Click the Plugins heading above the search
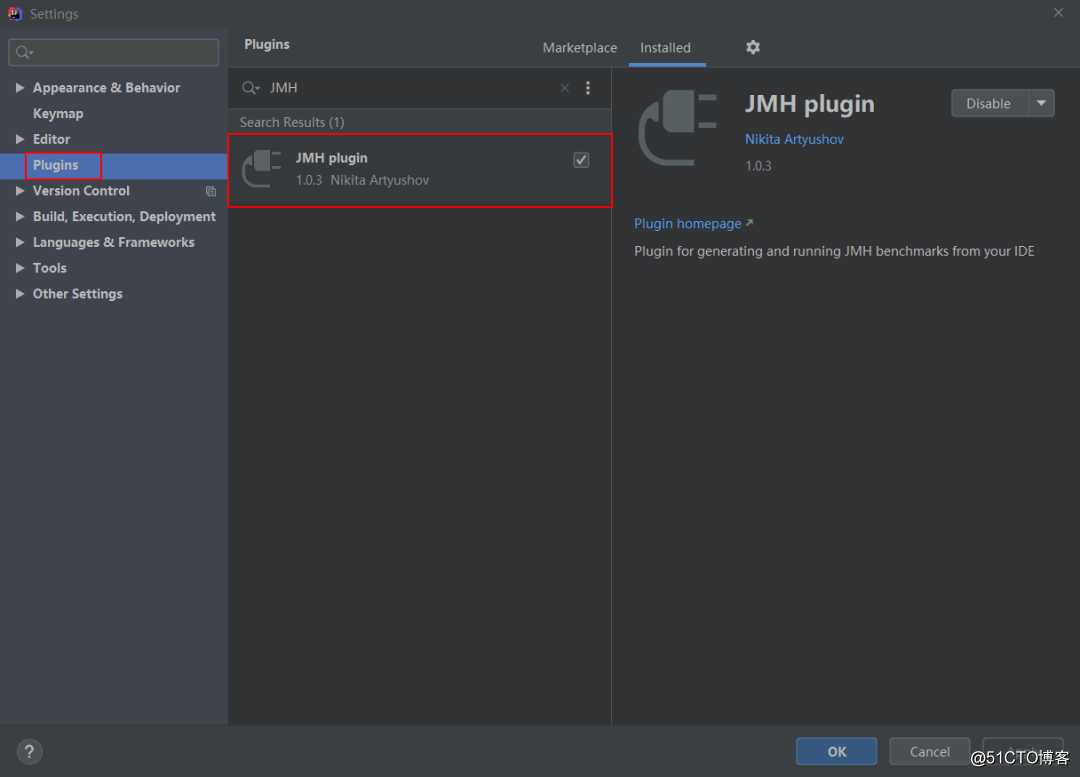The width and height of the screenshot is (1080, 777). coord(267,44)
